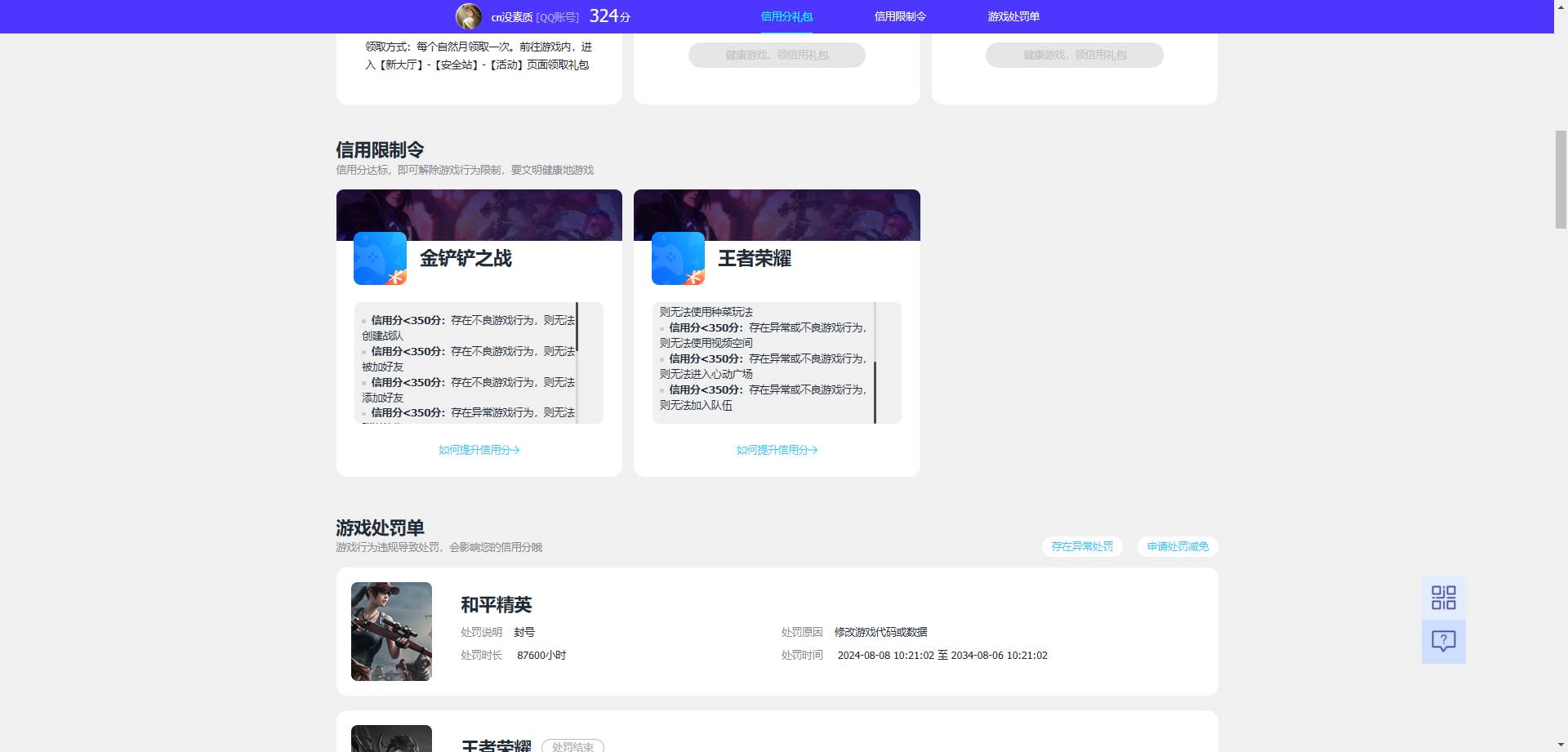Open the QR code icon on right sidebar

tap(1444, 598)
